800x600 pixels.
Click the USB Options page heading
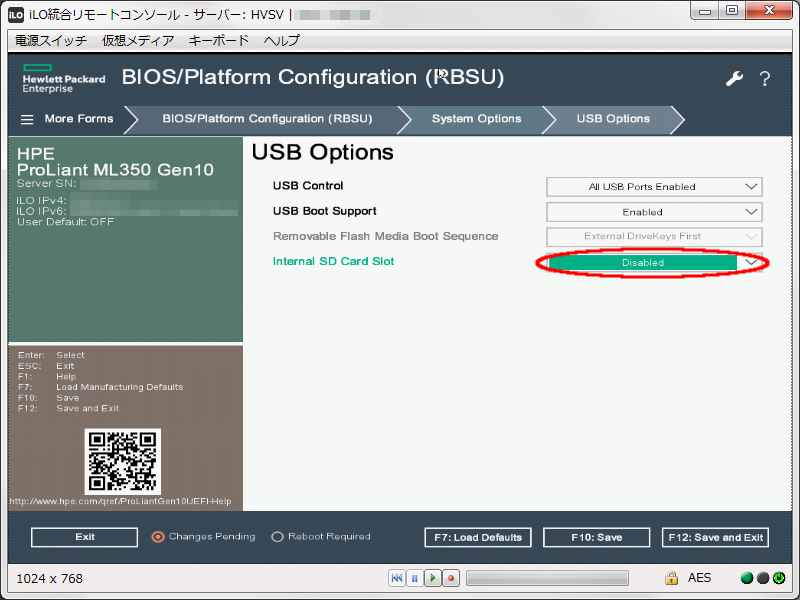point(322,152)
